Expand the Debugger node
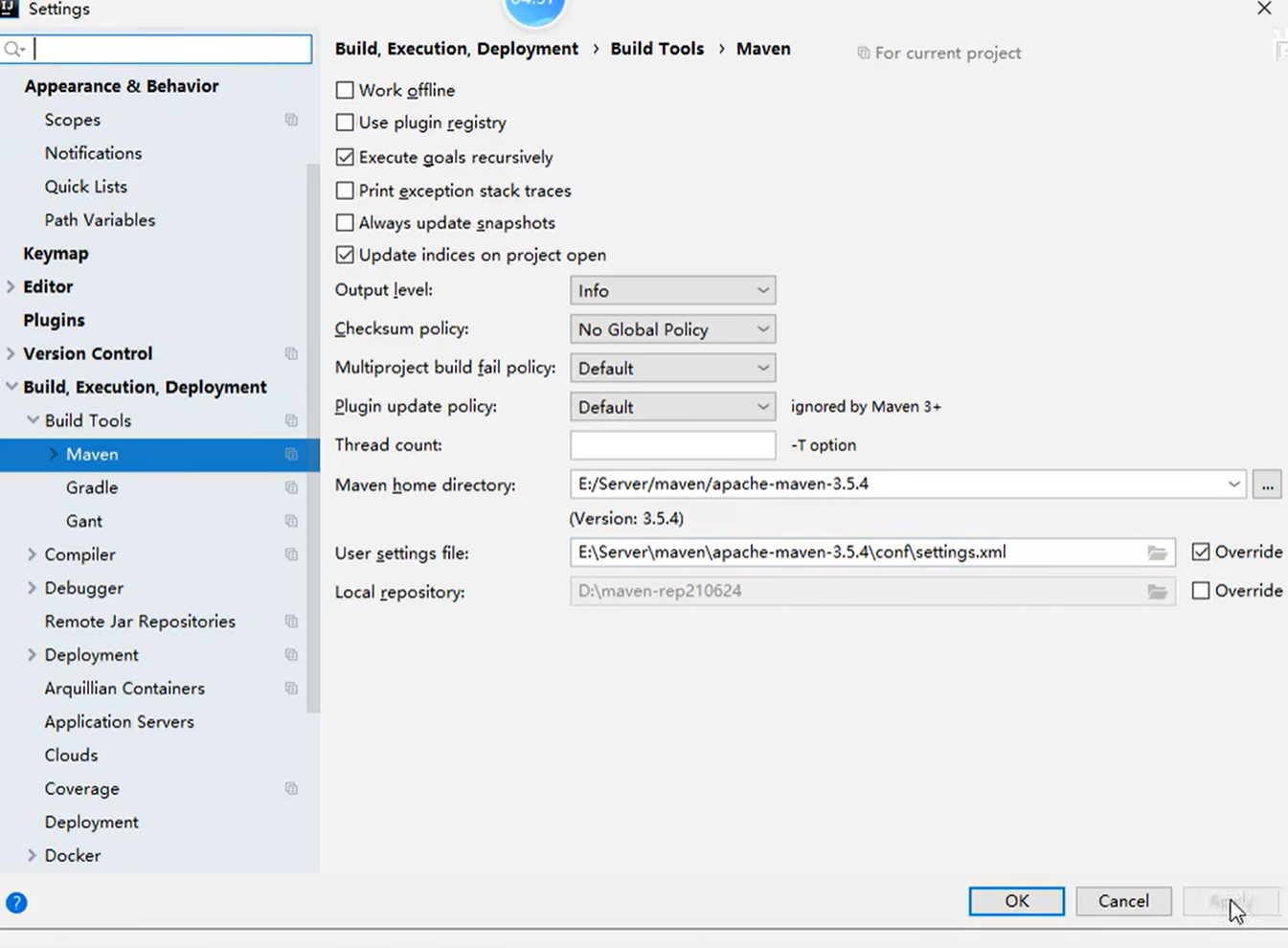The height and width of the screenshot is (948, 1288). pos(33,588)
